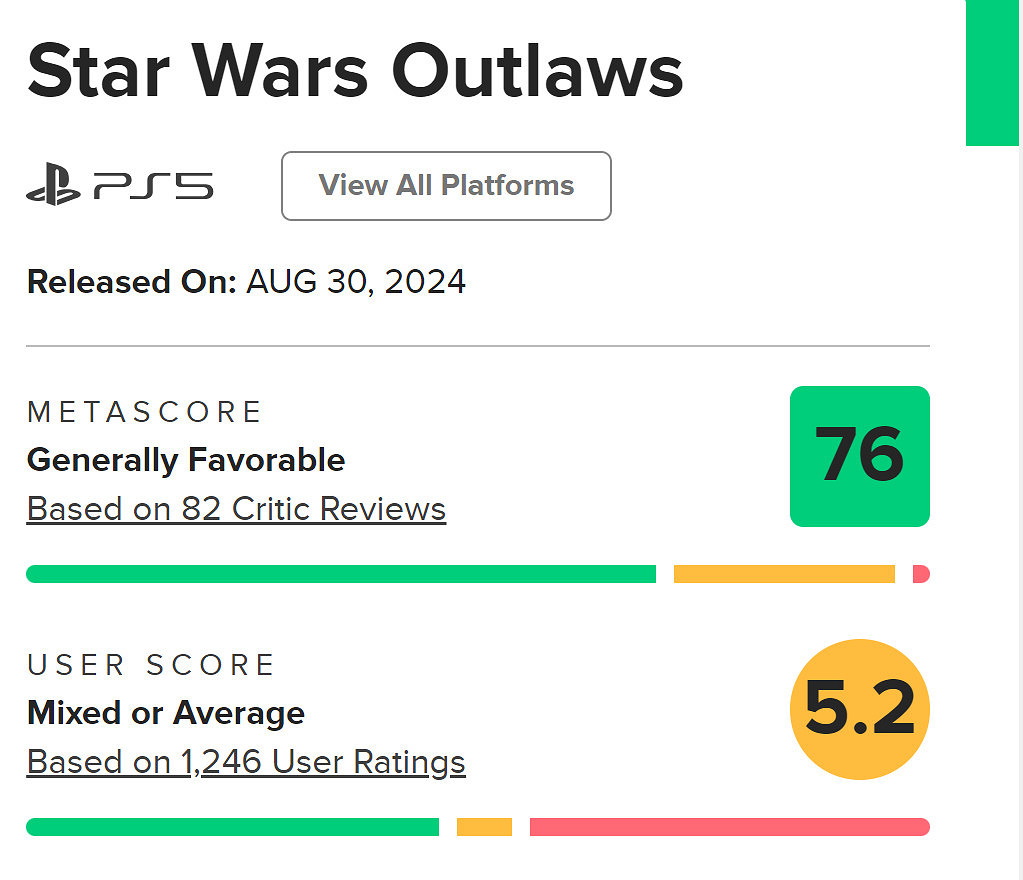Select red negative segment of critic bar
Image resolution: width=1023 pixels, height=880 pixels.
pyautogui.click(x=921, y=574)
